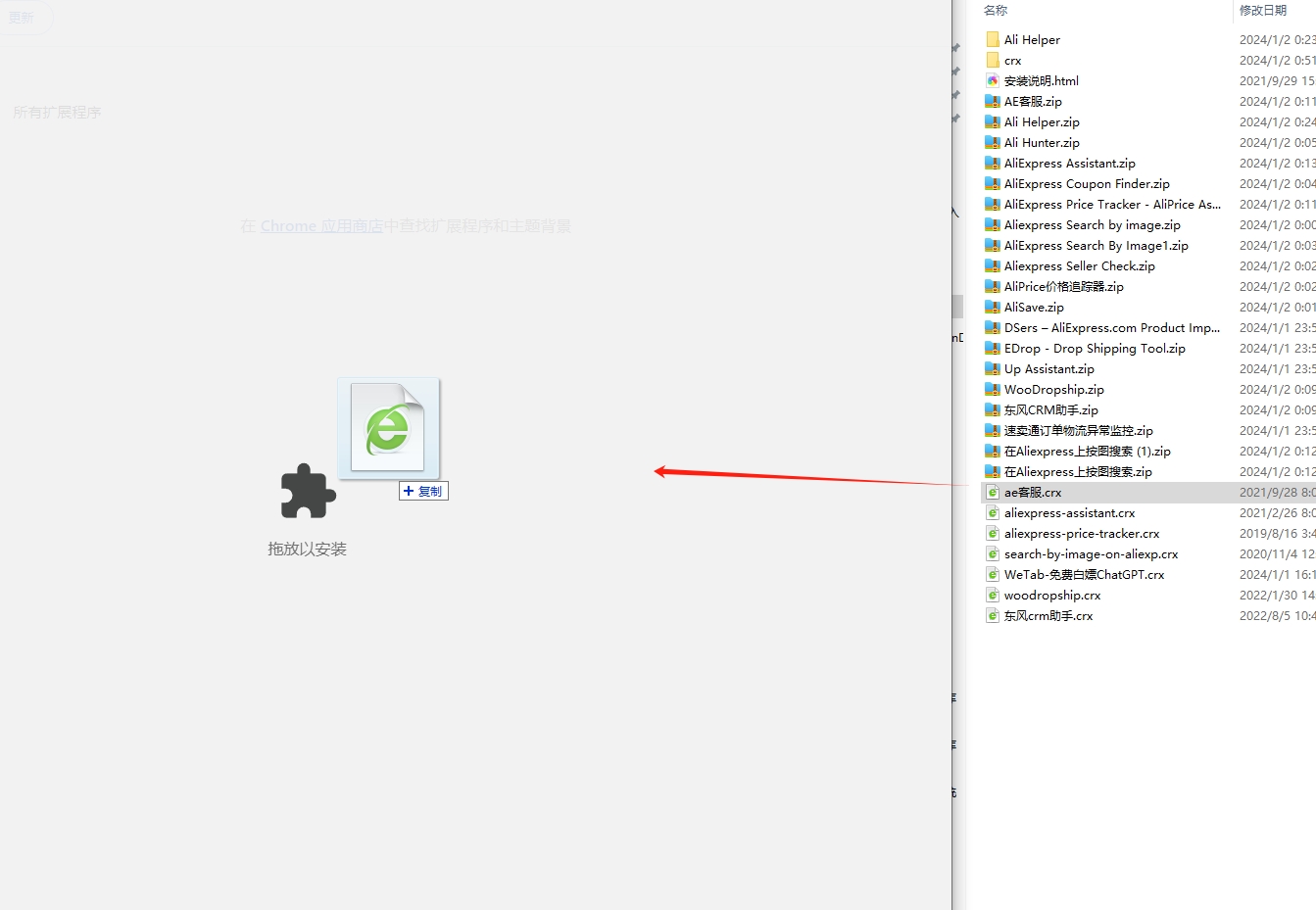Click the EDrop - Drop Shipping Tool.zip icon
1316x910 pixels.
tap(993, 348)
